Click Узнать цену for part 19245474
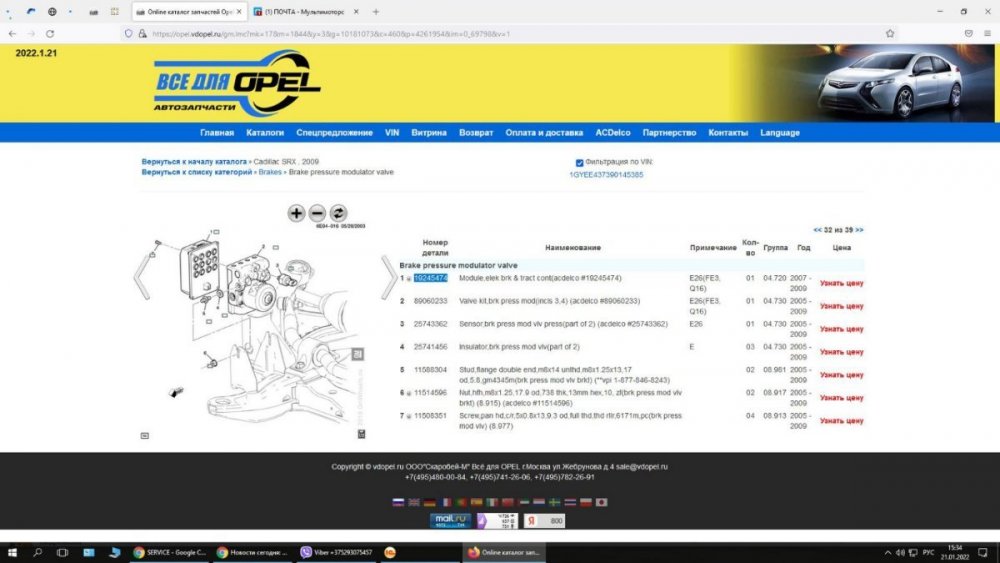The image size is (1000, 563). 841,283
